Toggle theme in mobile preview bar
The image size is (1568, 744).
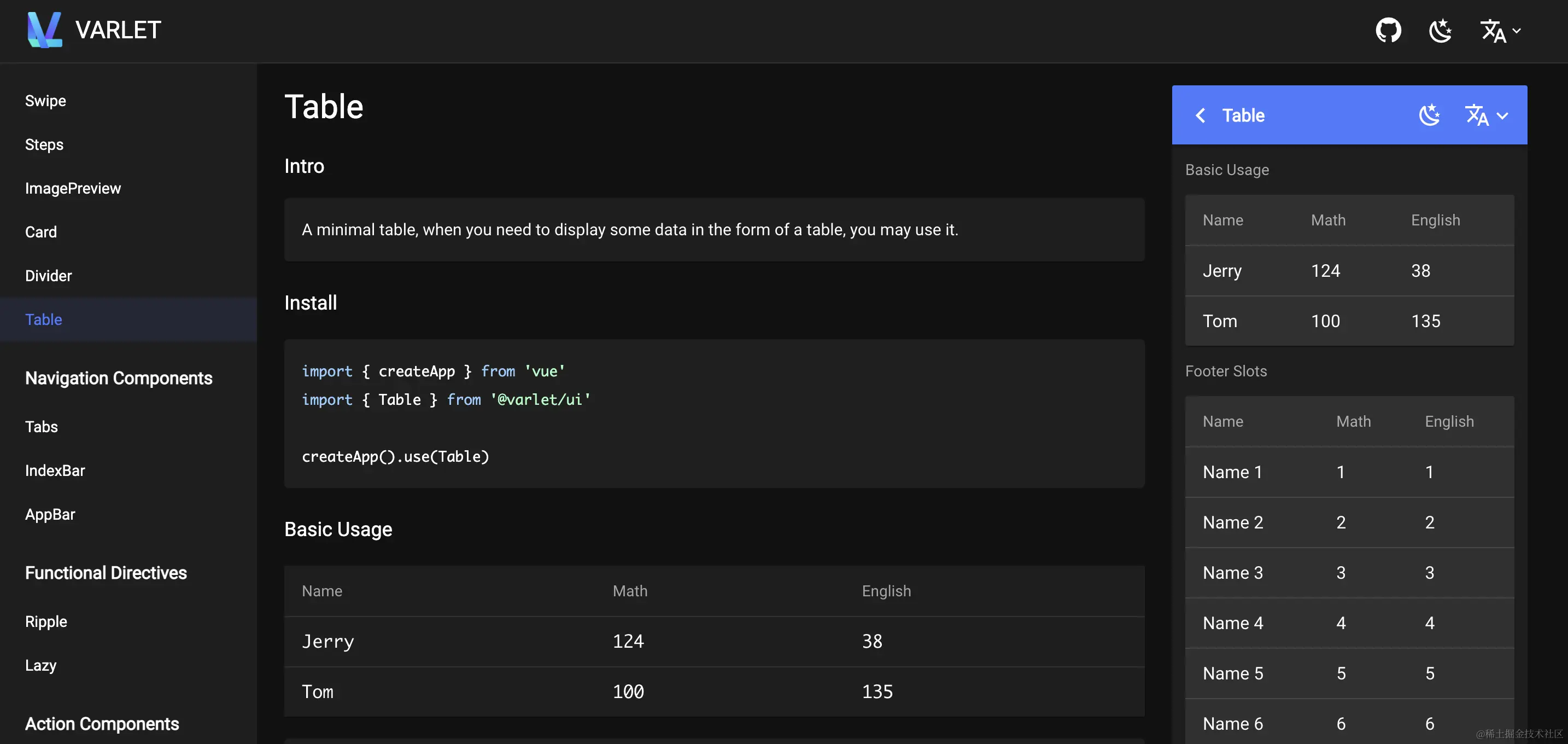coord(1429,115)
